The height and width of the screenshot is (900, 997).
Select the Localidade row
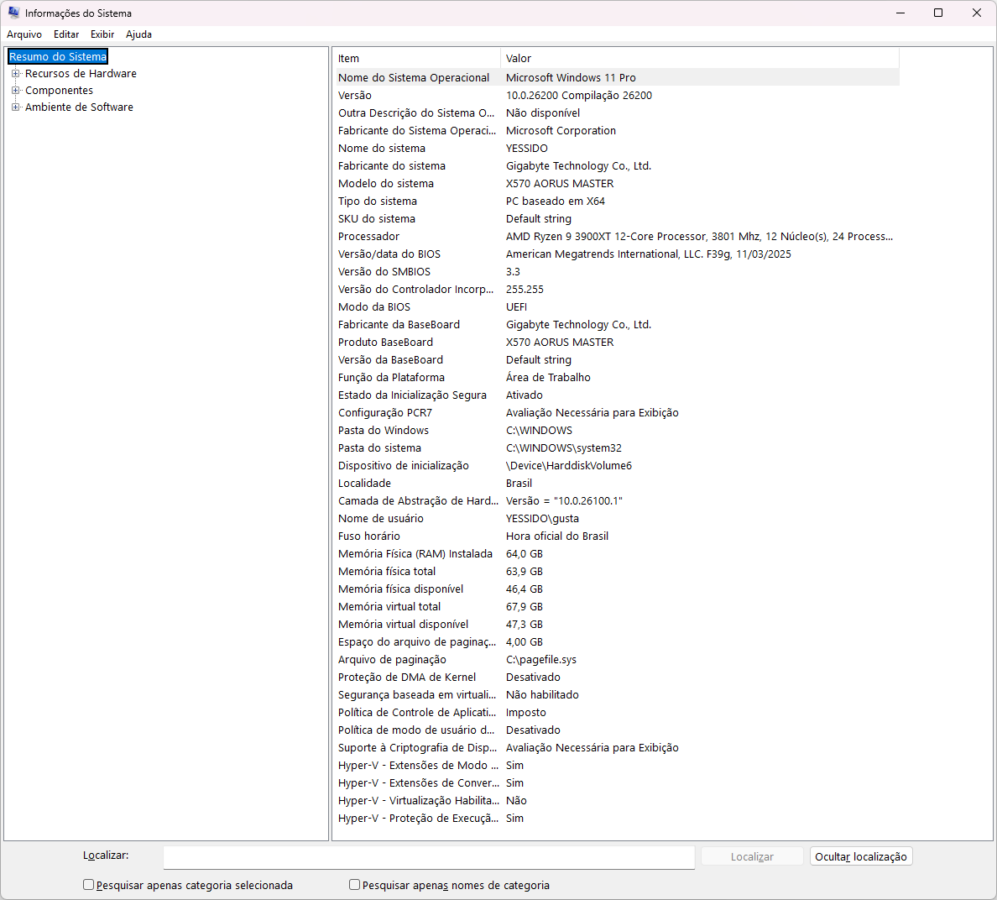(617, 483)
